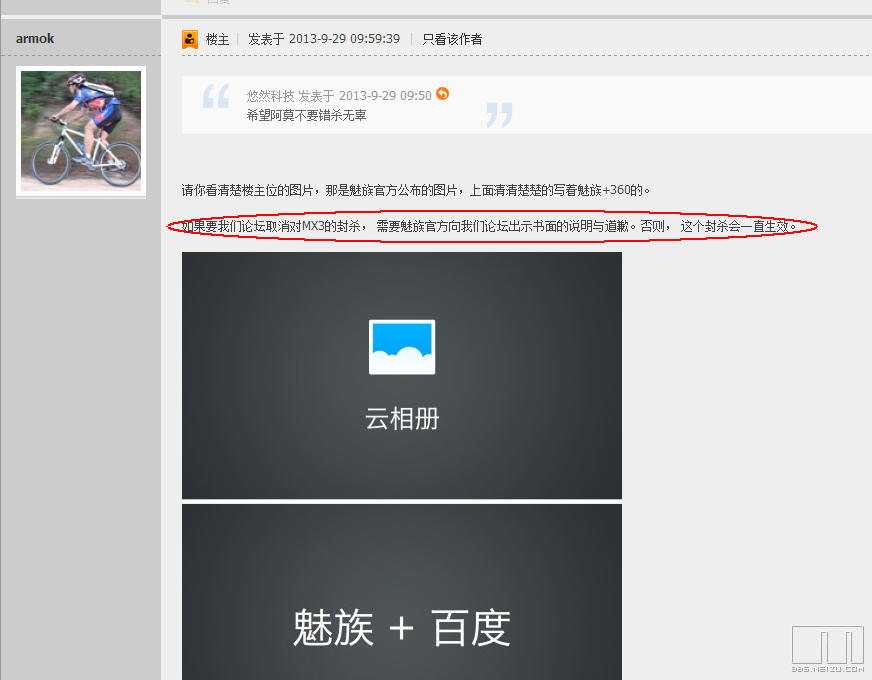The height and width of the screenshot is (680, 872).
Task: Click the sentence starting 请你看清楚楼主位的图片
Action: (x=415, y=190)
